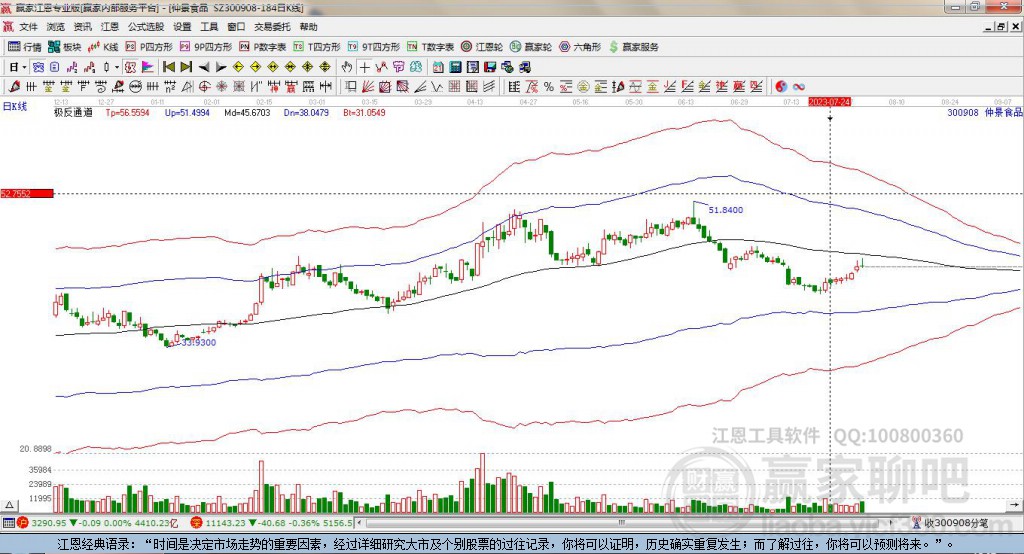This screenshot has width=1024, height=554.
Task: Click the 赢家服务 button
Action: [x=634, y=47]
